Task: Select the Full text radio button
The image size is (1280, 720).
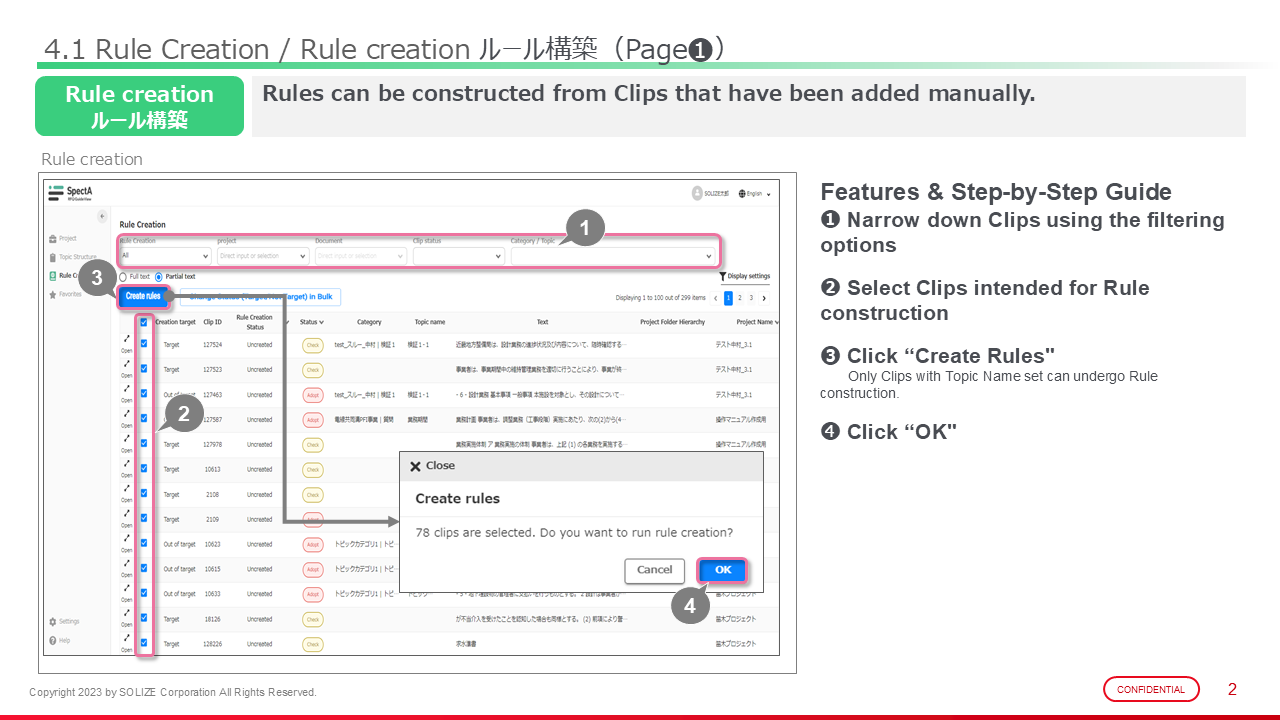Action: coord(124,277)
